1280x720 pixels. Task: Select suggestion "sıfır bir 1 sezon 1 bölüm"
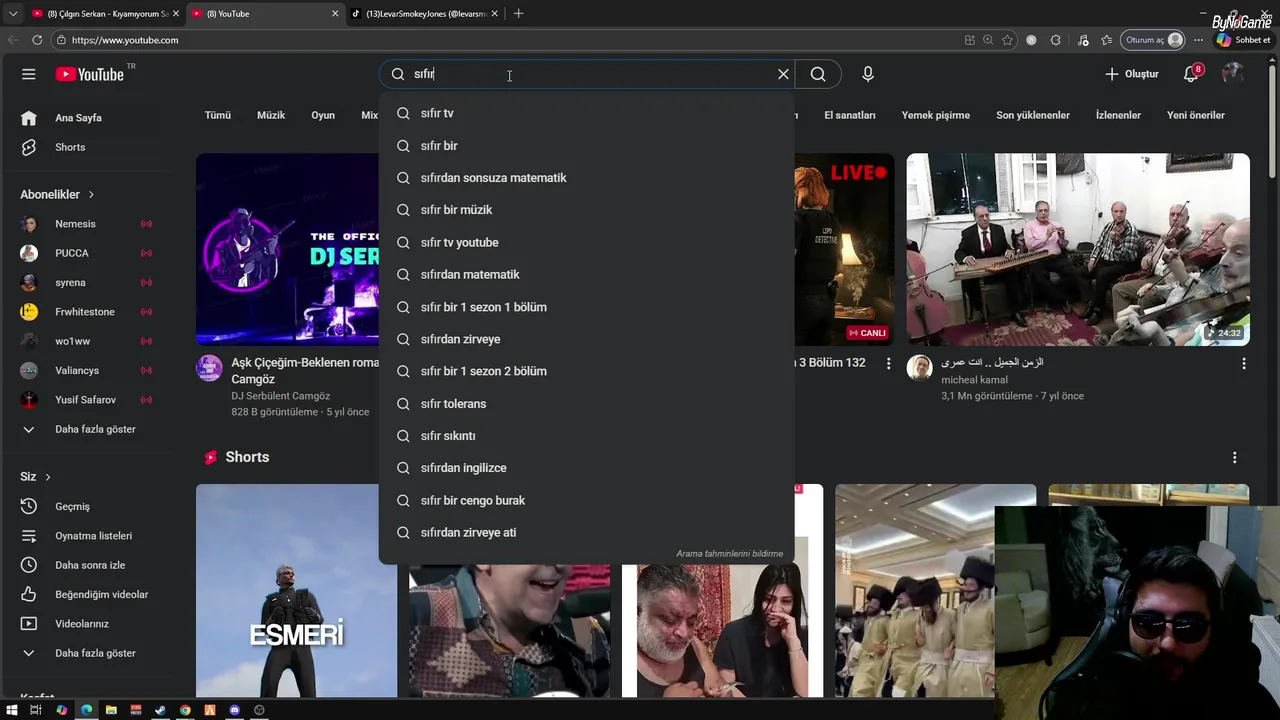coord(587,307)
